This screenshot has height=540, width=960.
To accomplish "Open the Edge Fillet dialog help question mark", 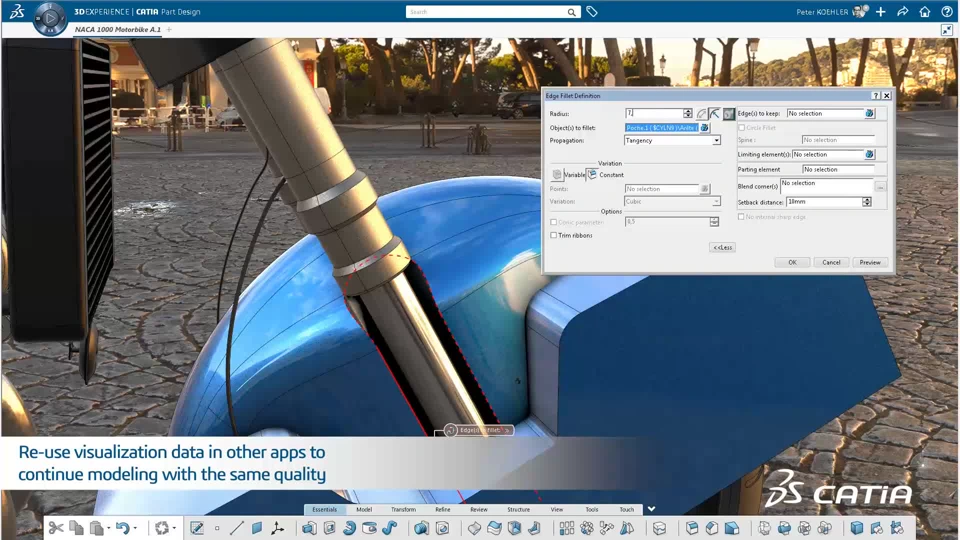I will pos(876,96).
